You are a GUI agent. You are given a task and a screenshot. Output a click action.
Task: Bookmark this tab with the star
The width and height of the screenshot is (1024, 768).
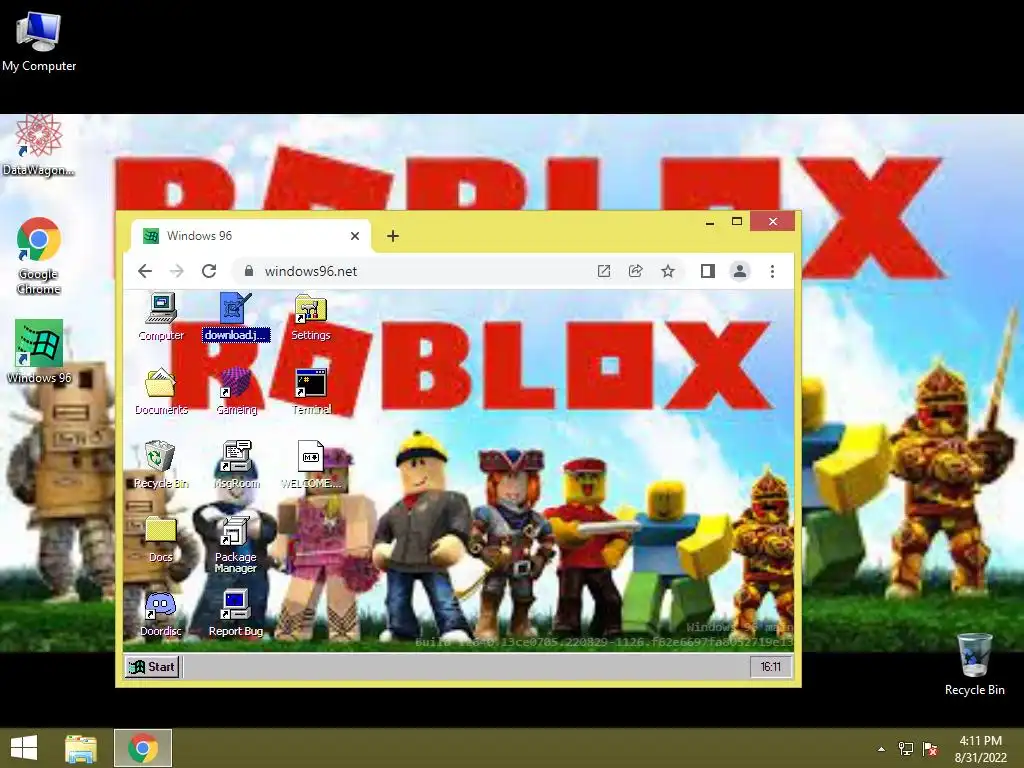(667, 271)
